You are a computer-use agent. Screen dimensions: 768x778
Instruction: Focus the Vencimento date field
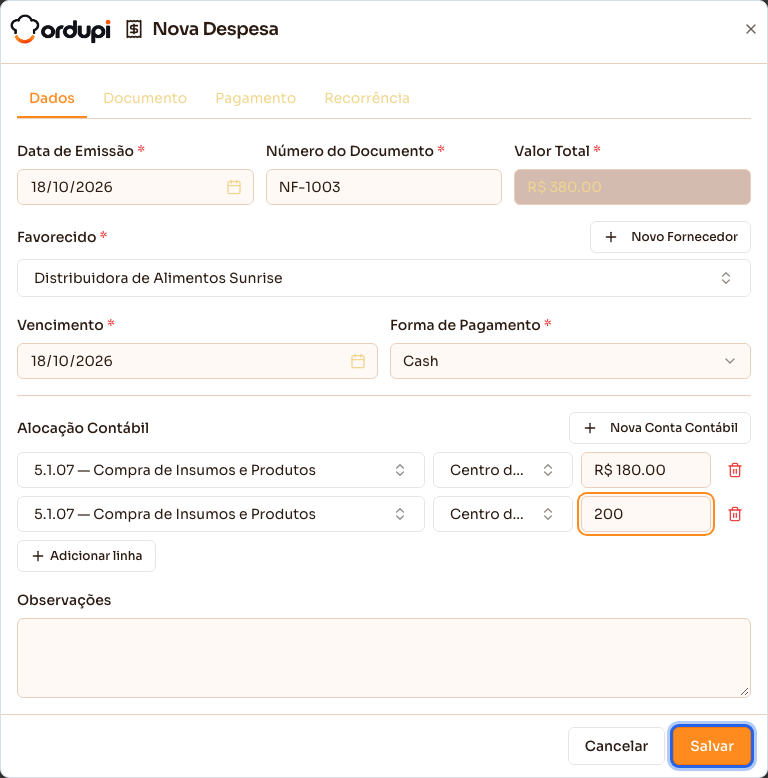pos(197,361)
